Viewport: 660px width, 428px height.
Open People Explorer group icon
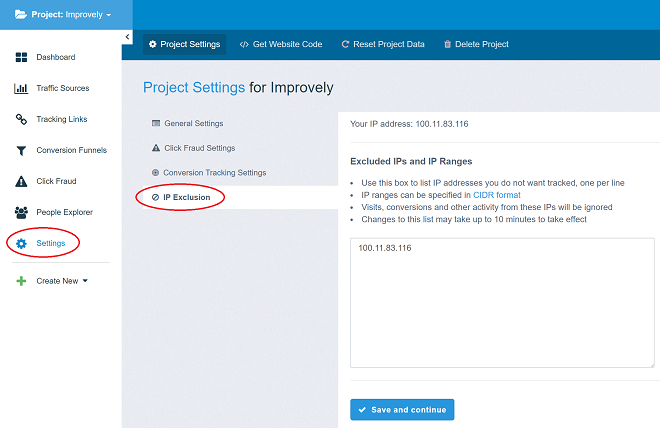pos(21,213)
